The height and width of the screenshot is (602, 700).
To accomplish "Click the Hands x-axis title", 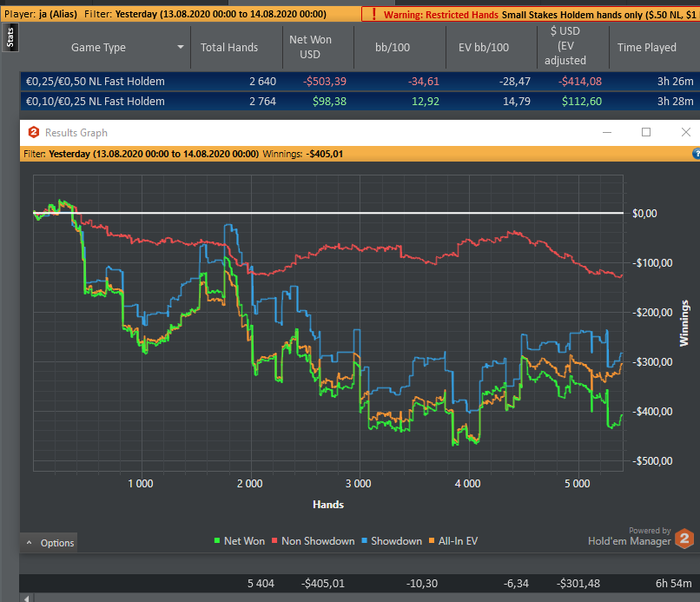I will (x=328, y=505).
